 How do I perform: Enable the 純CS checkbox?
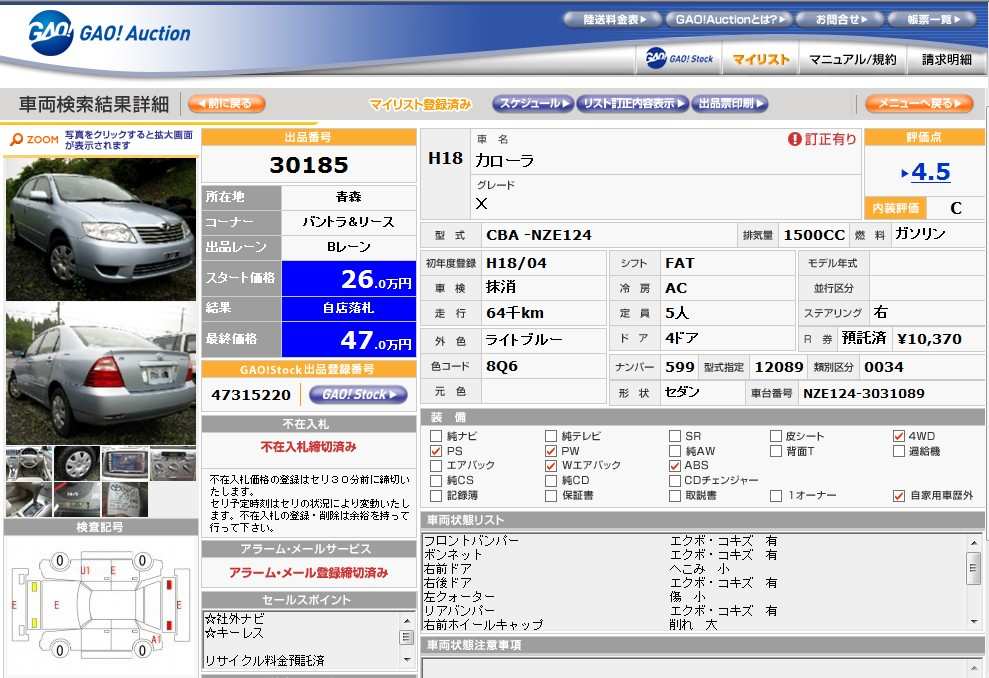(x=436, y=481)
